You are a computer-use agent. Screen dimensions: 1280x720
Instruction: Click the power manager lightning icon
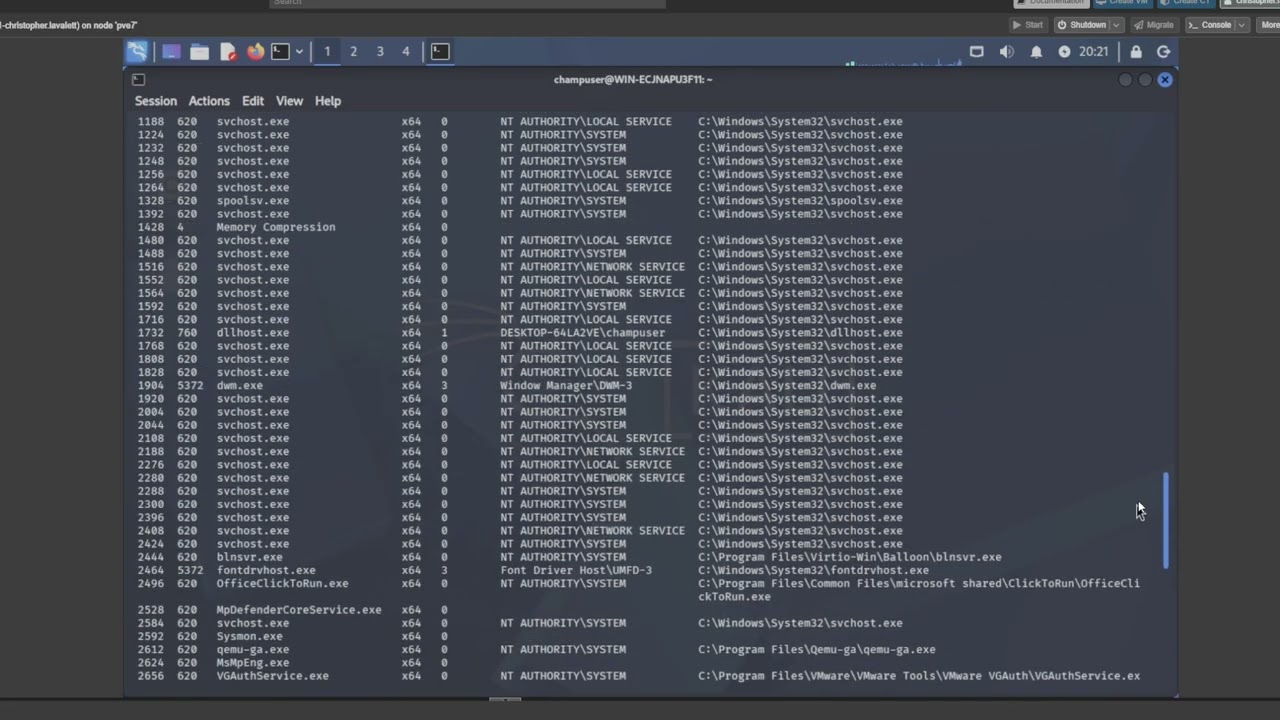tap(1064, 52)
